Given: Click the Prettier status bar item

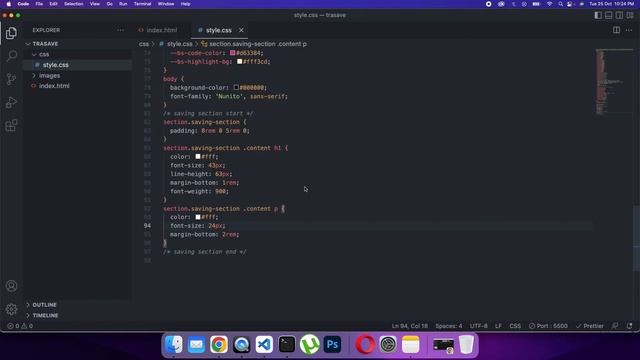Looking at the screenshot, I should 589,326.
